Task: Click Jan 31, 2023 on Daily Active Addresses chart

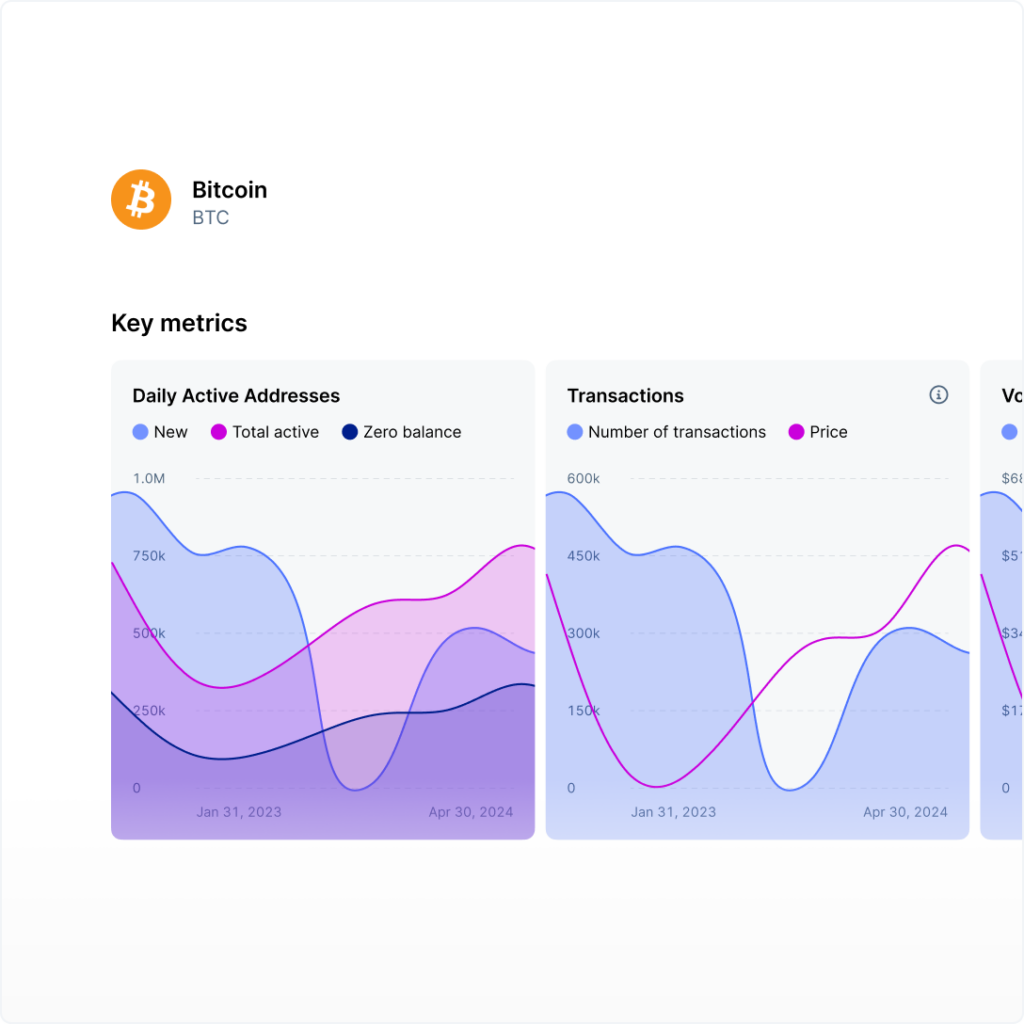Action: (x=239, y=812)
